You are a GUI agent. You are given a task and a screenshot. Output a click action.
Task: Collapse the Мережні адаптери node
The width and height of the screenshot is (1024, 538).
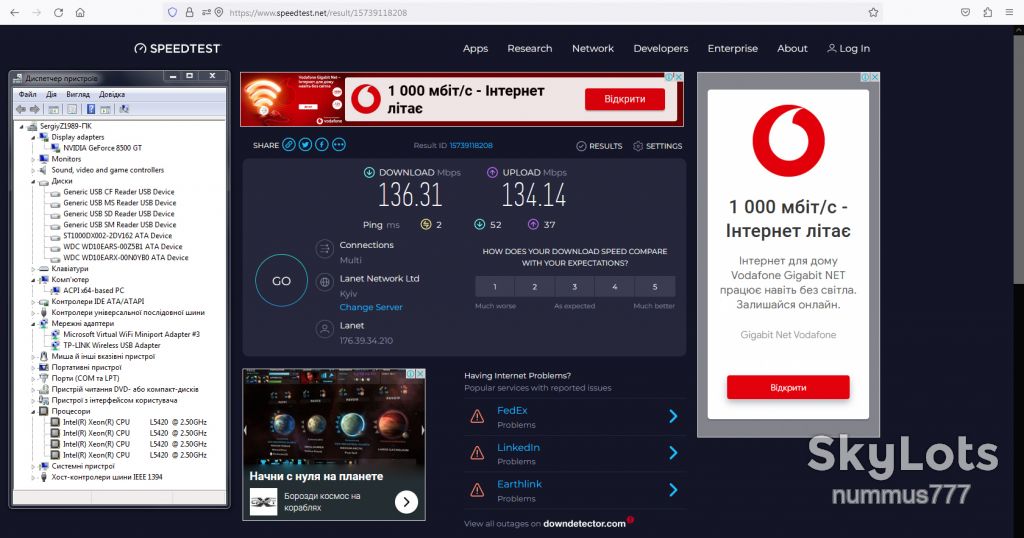(x=33, y=323)
